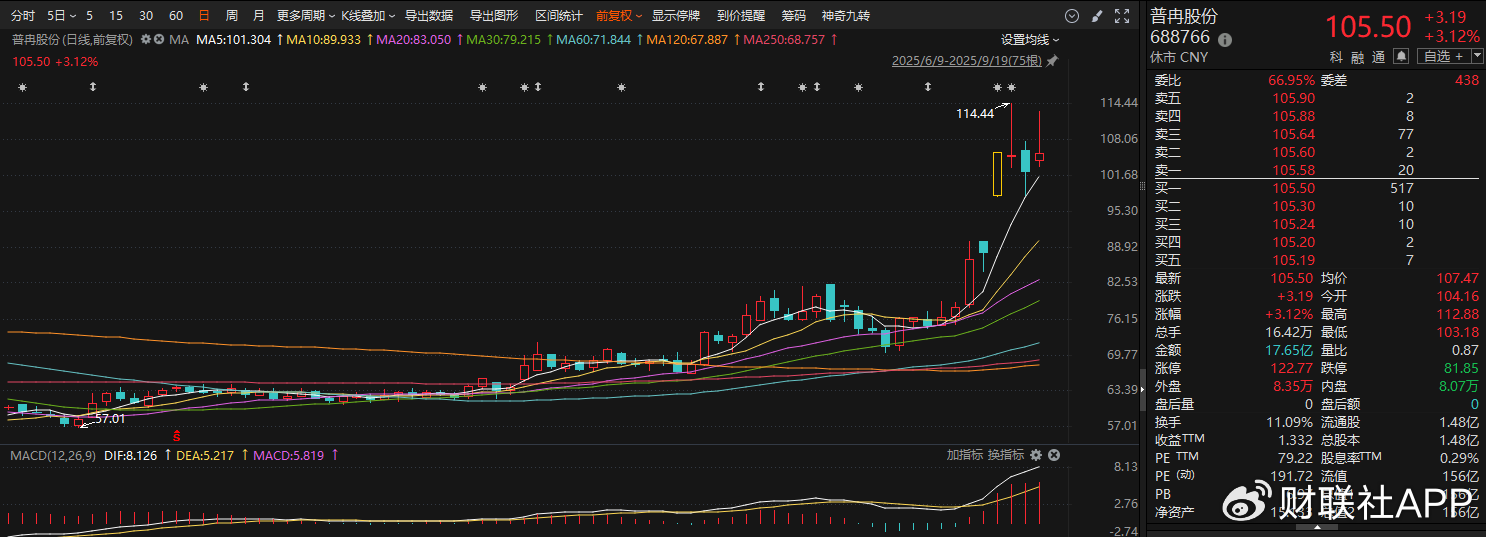Open the 筹码 tab
This screenshot has height=537, width=1486.
[793, 16]
